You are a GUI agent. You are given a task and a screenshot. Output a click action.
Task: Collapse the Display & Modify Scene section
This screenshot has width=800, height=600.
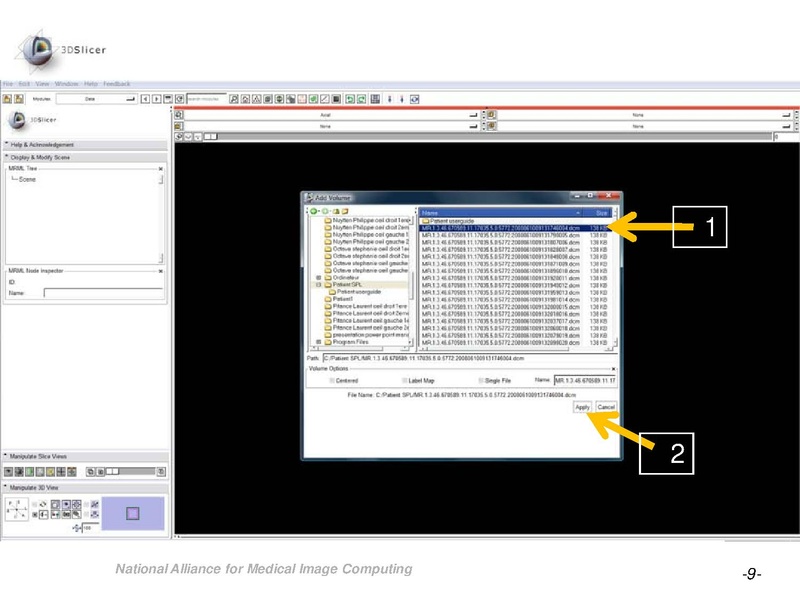tap(85, 158)
